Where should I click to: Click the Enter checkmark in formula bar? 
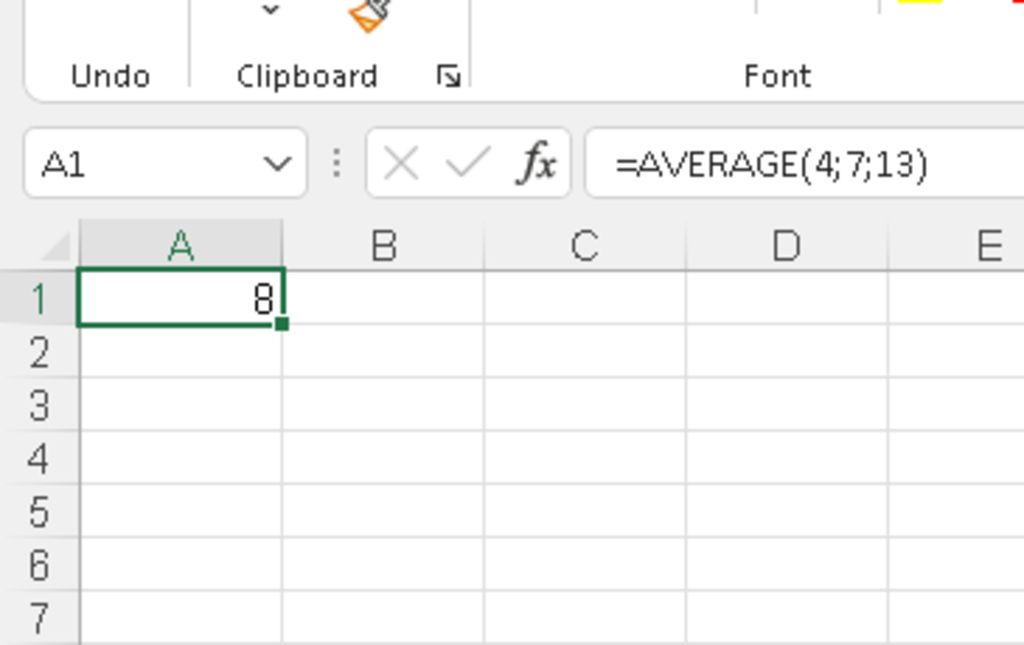pyautogui.click(x=466, y=163)
